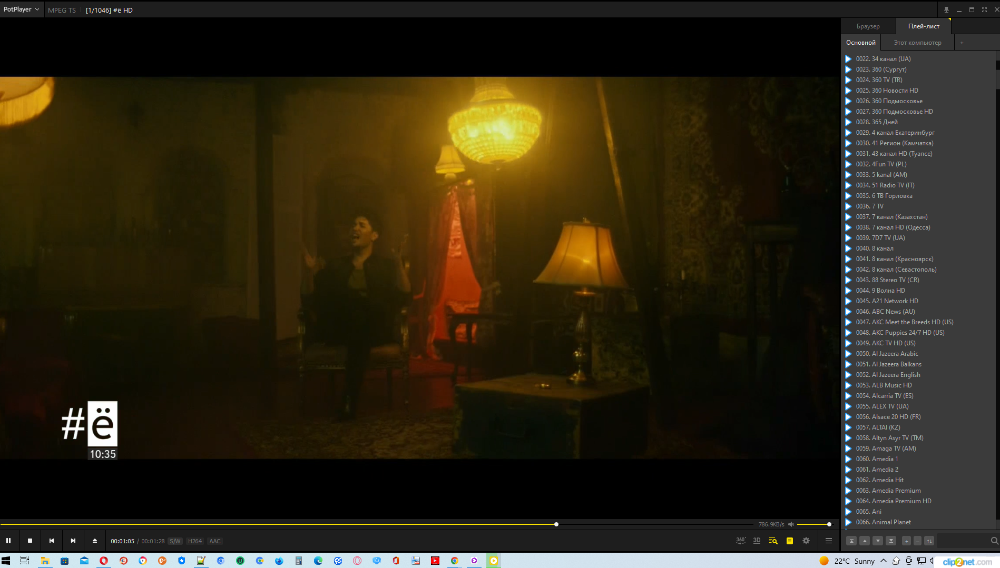Switch to the Плей-лист tab
This screenshot has width=1000, height=568.
tap(923, 26)
